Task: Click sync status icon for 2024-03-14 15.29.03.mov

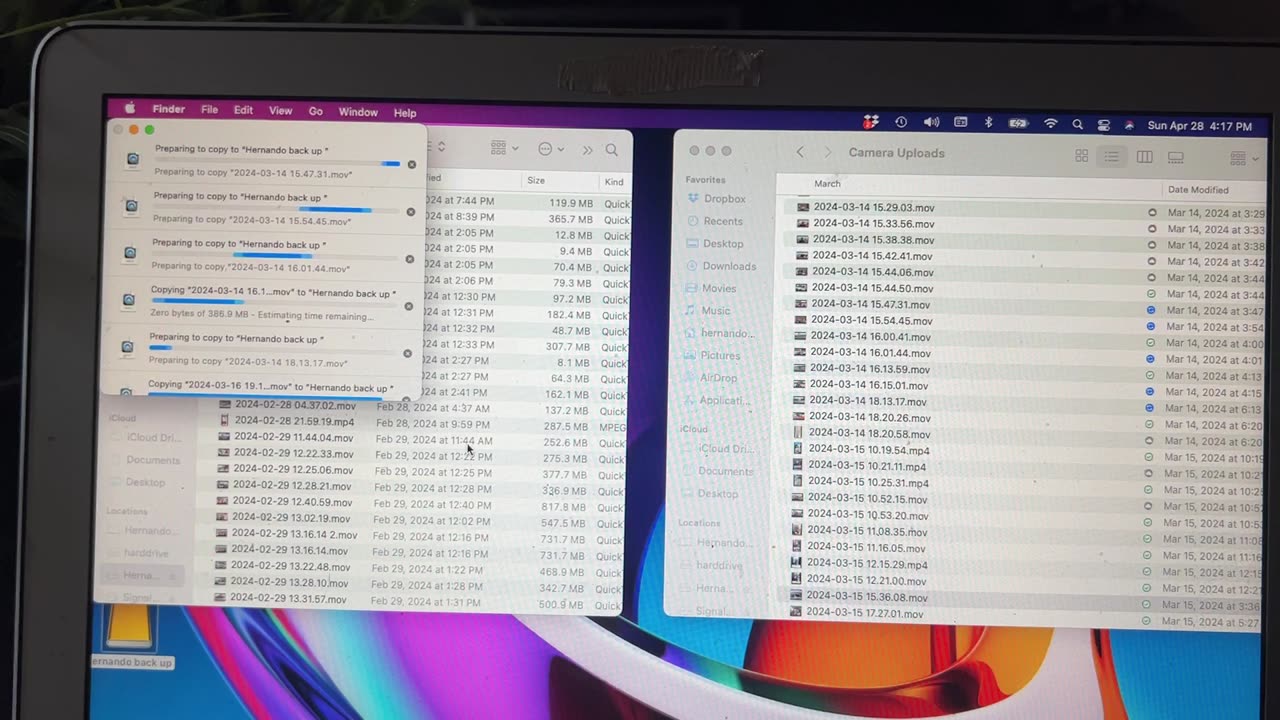Action: (1152, 213)
